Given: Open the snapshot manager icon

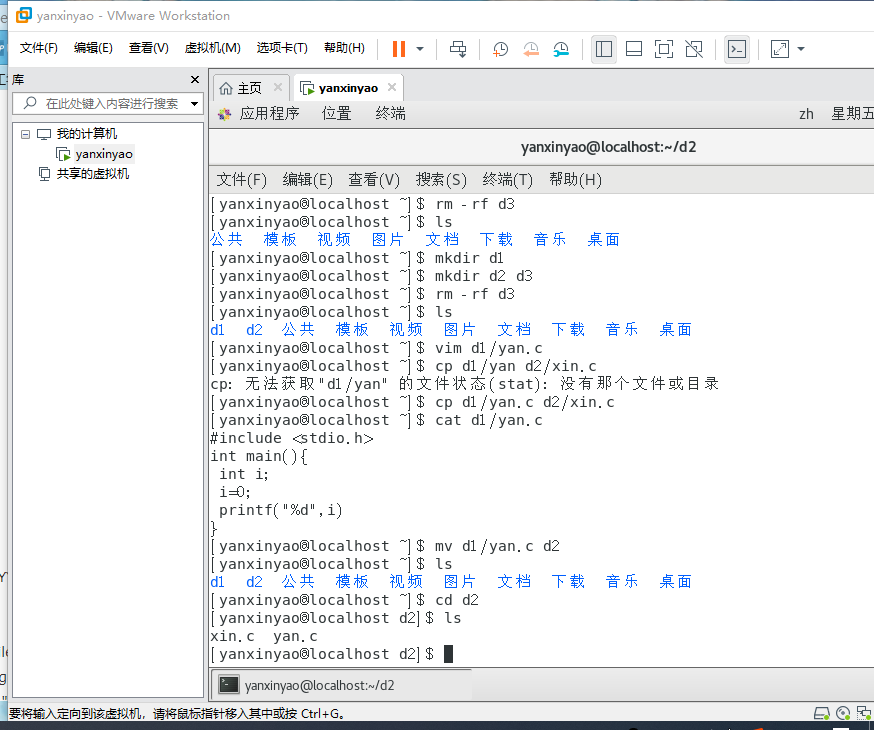Looking at the screenshot, I should 561,49.
